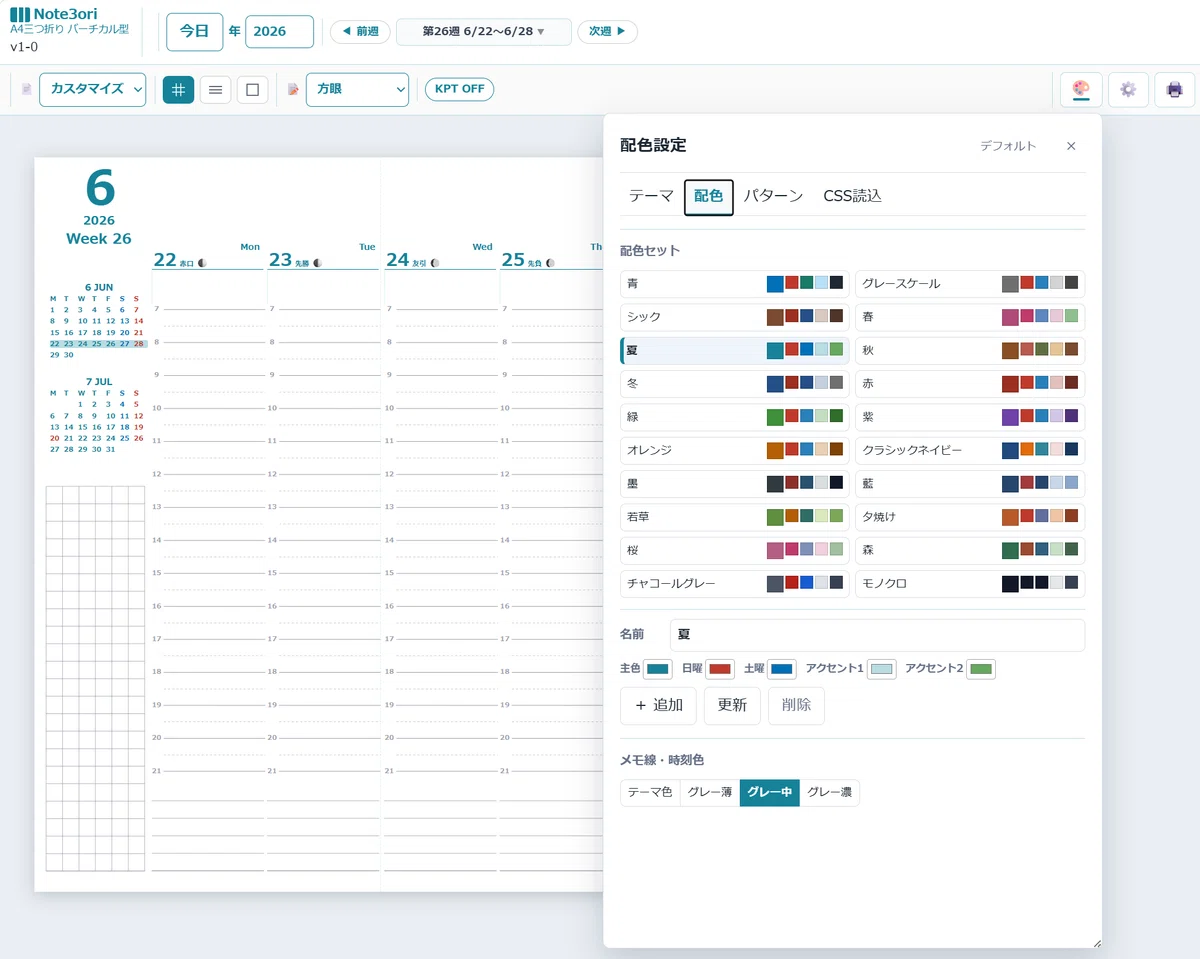Viewport: 1200px width, 959px height.
Task: Select the 春 color set
Action: tap(970, 317)
